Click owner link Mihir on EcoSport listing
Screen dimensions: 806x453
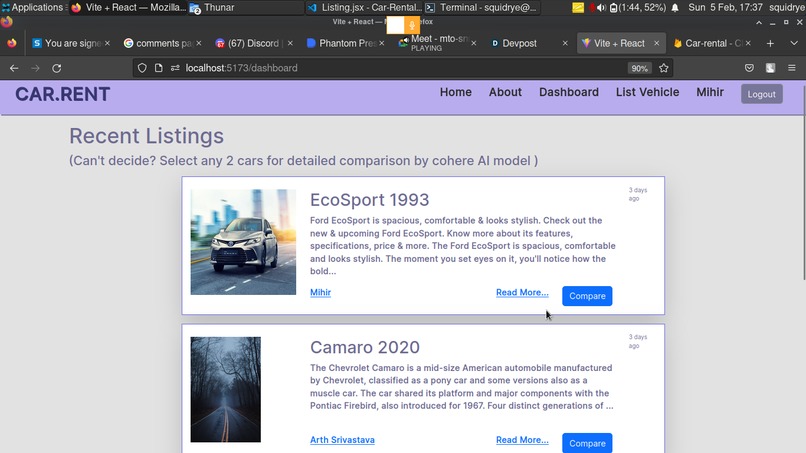[x=320, y=293]
